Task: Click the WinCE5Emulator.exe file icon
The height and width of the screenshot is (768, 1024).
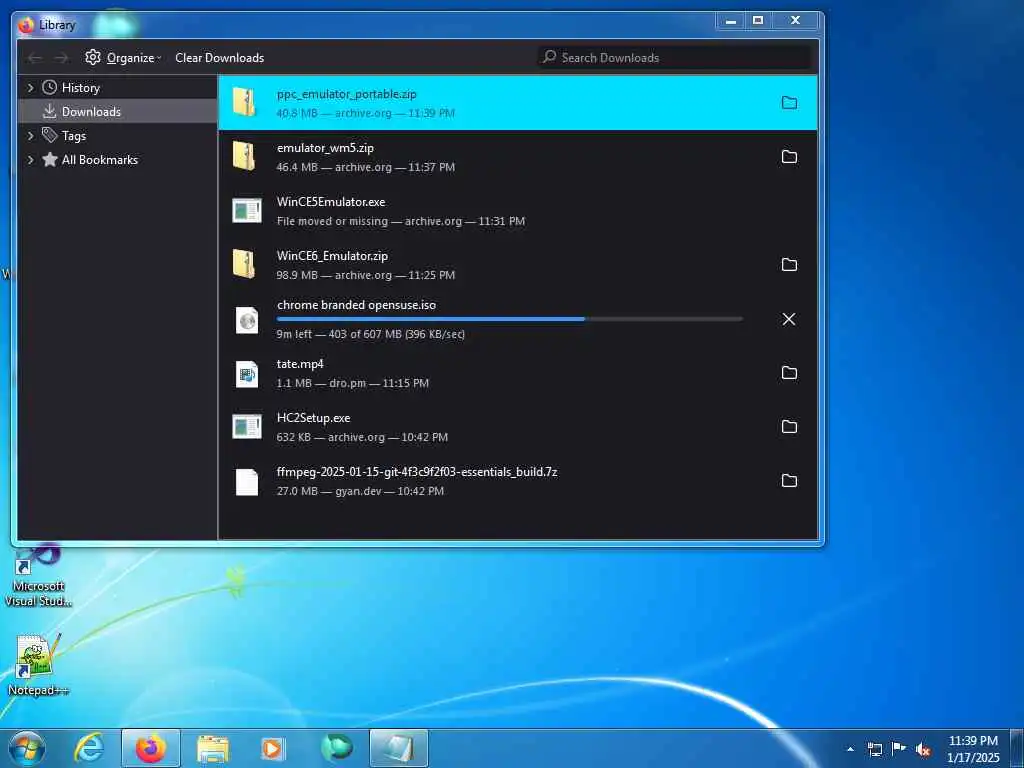Action: (x=247, y=210)
